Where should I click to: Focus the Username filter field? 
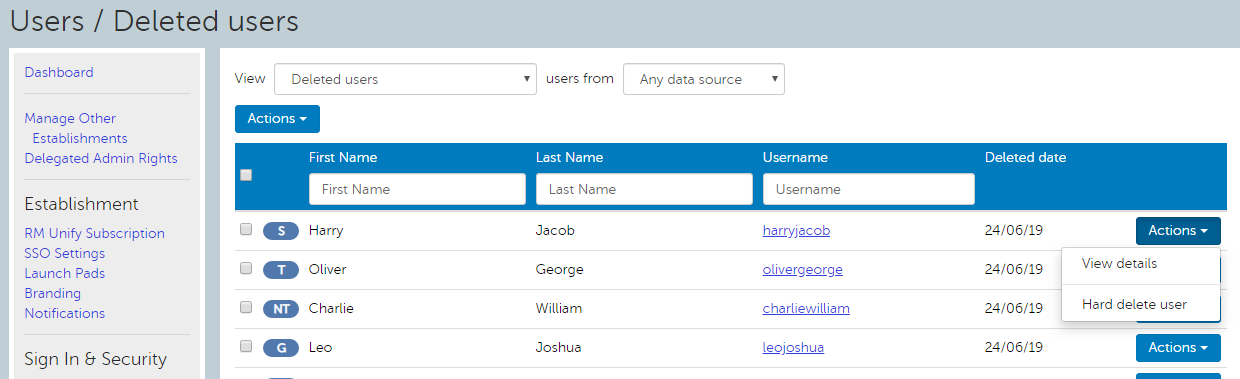pos(869,189)
